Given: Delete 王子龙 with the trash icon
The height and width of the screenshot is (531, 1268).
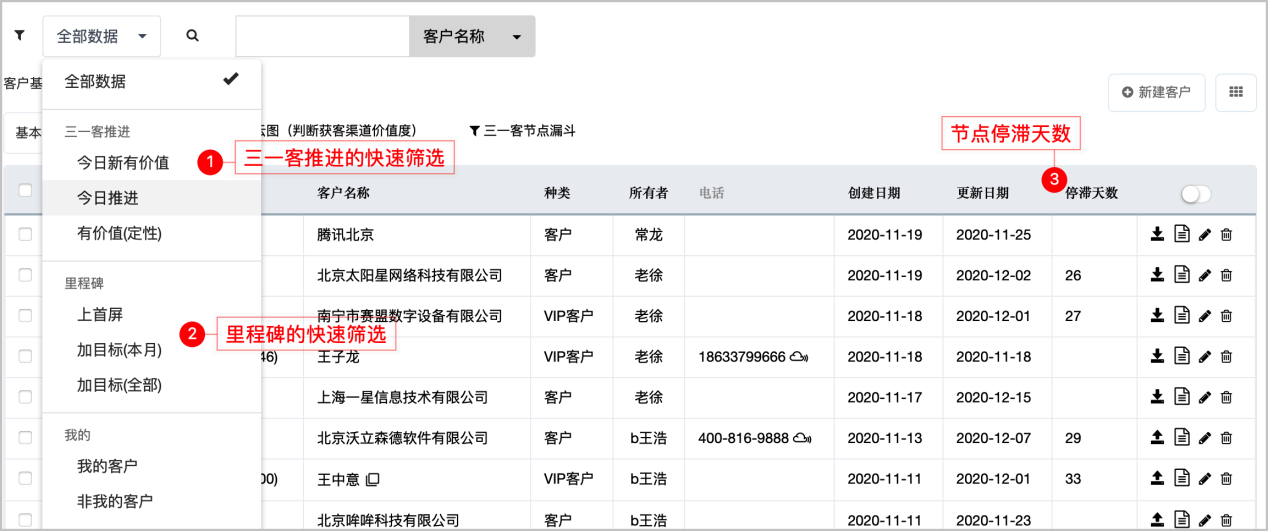Looking at the screenshot, I should pos(1226,356).
